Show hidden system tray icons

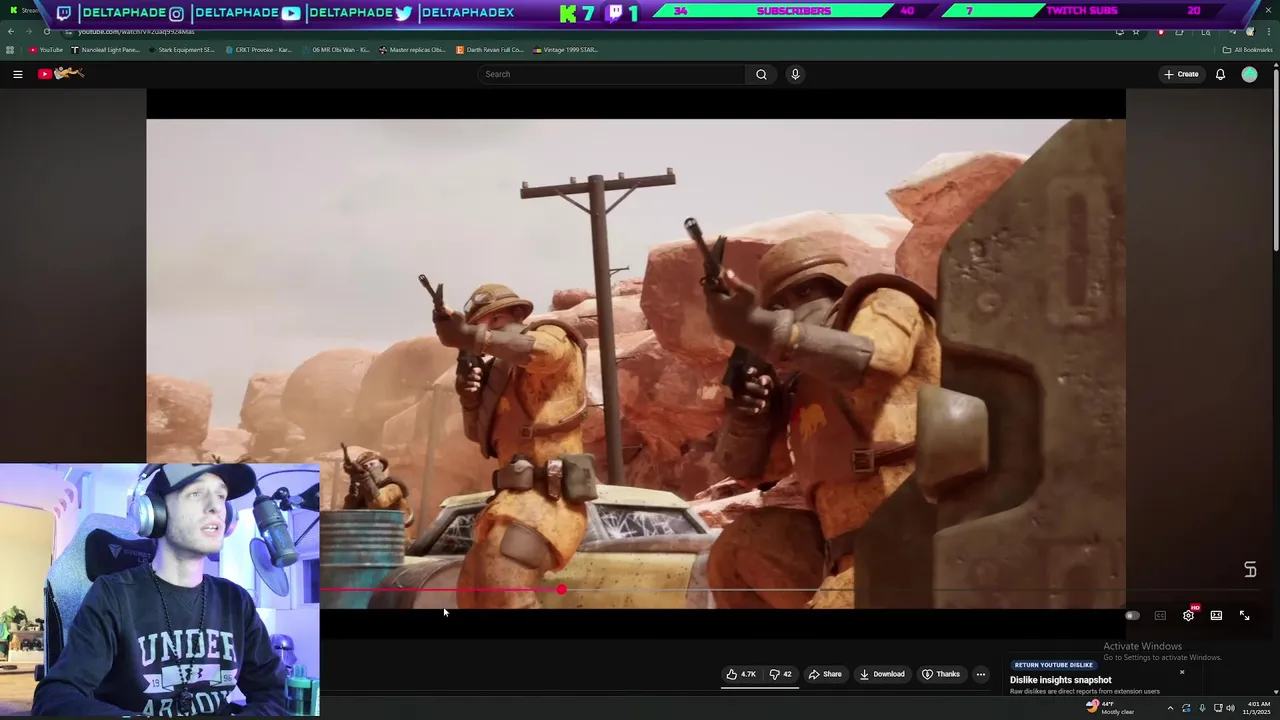tap(1170, 708)
